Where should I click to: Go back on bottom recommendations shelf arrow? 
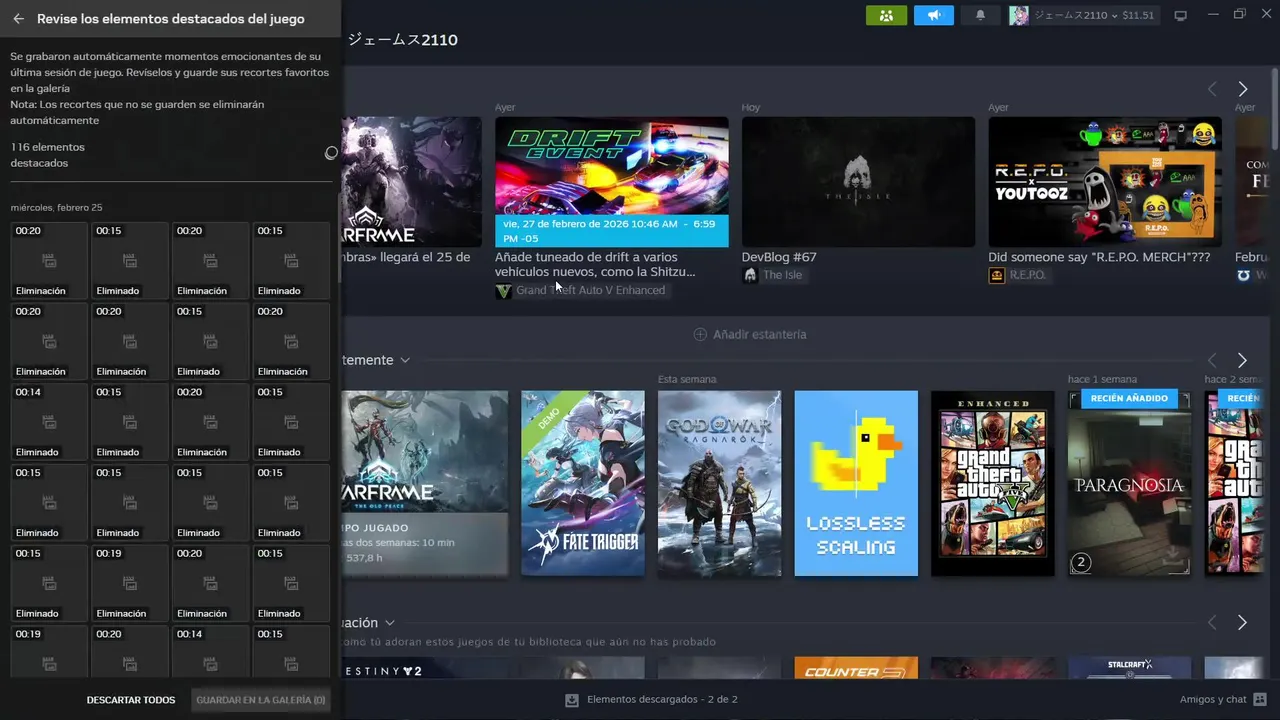[x=1212, y=623]
